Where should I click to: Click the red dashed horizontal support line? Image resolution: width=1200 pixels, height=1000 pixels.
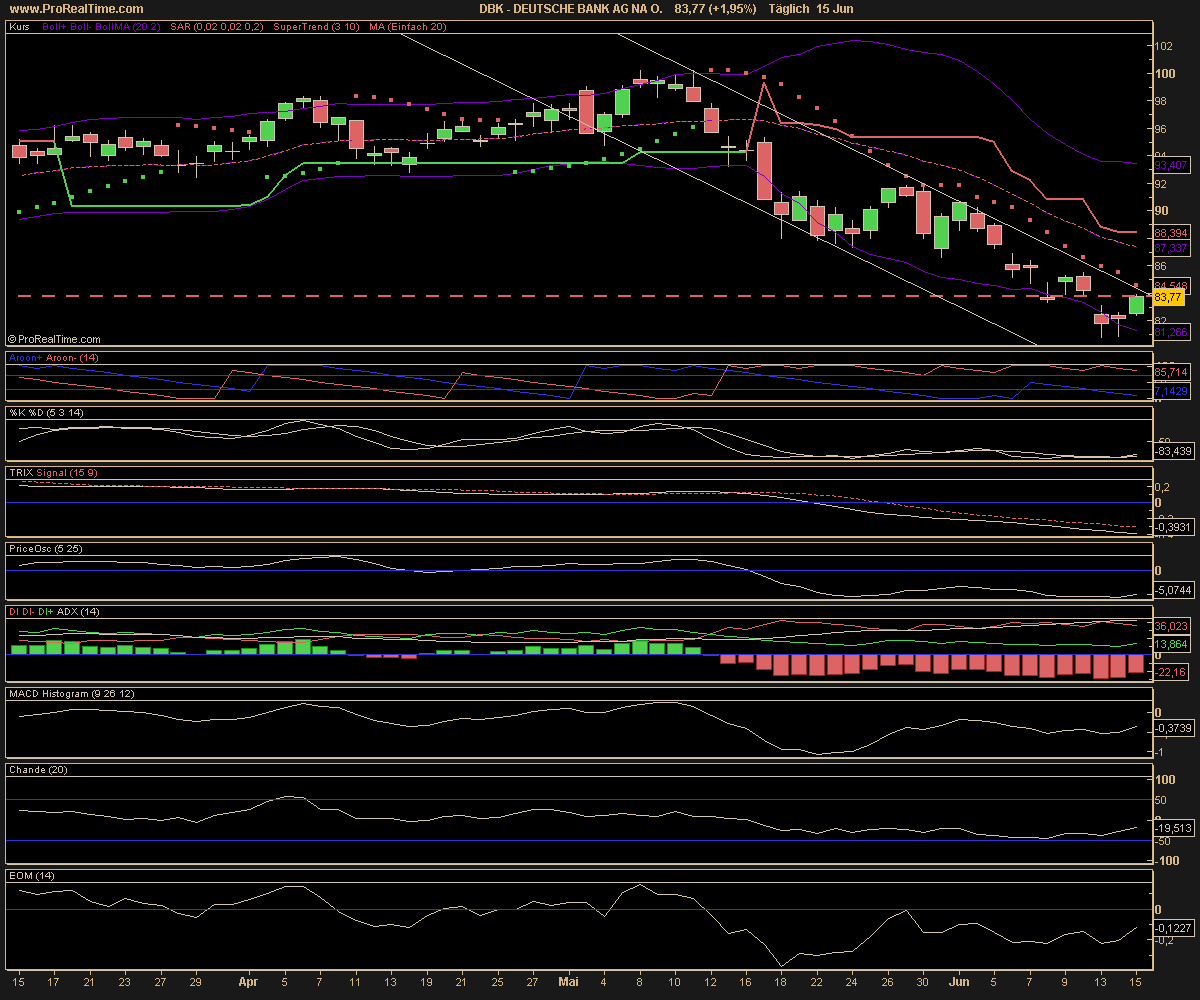[x=575, y=296]
